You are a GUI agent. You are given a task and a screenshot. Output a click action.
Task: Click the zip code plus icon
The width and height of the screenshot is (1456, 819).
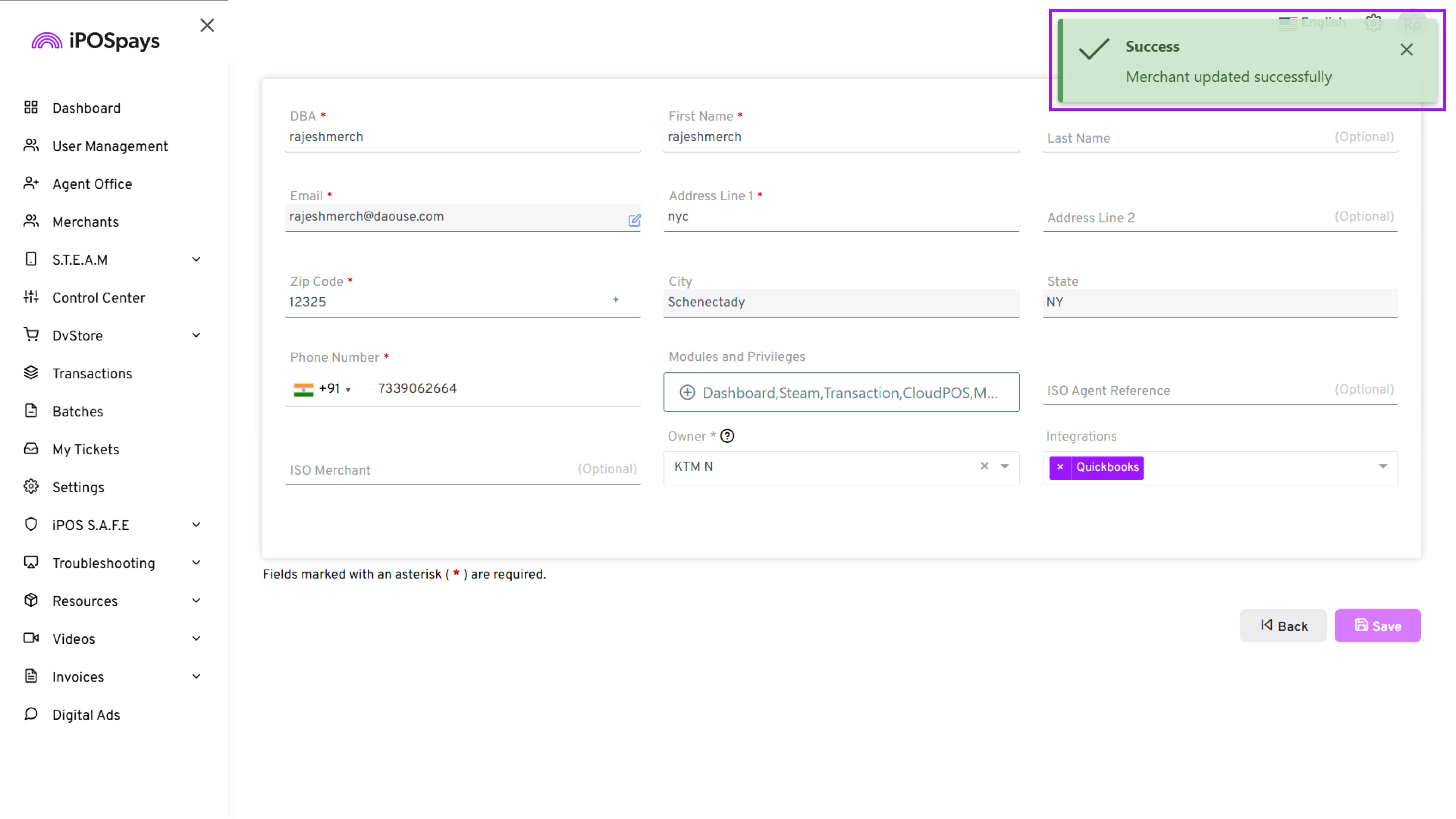(615, 300)
